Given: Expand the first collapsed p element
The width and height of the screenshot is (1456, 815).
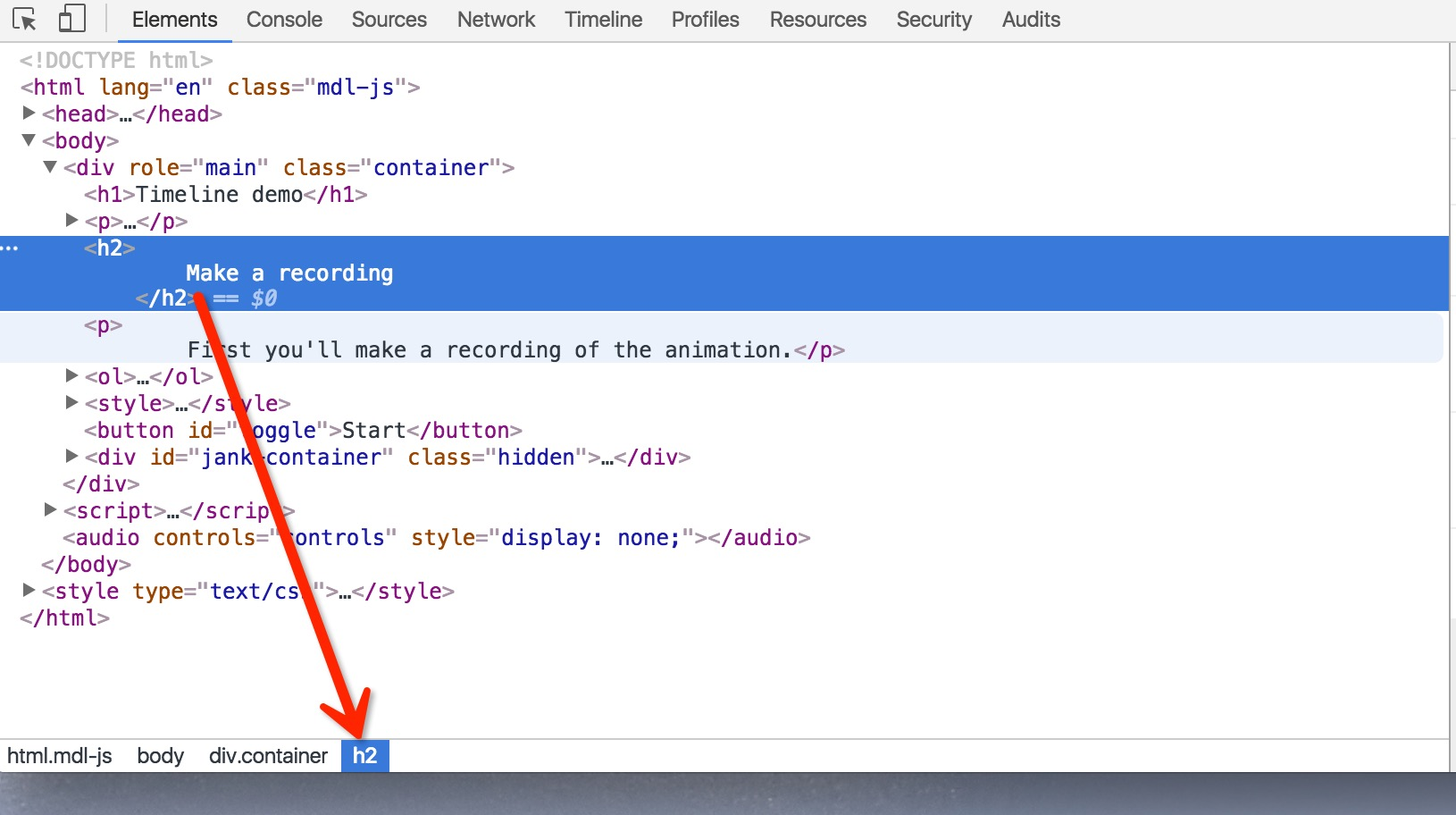Looking at the screenshot, I should tap(72, 221).
